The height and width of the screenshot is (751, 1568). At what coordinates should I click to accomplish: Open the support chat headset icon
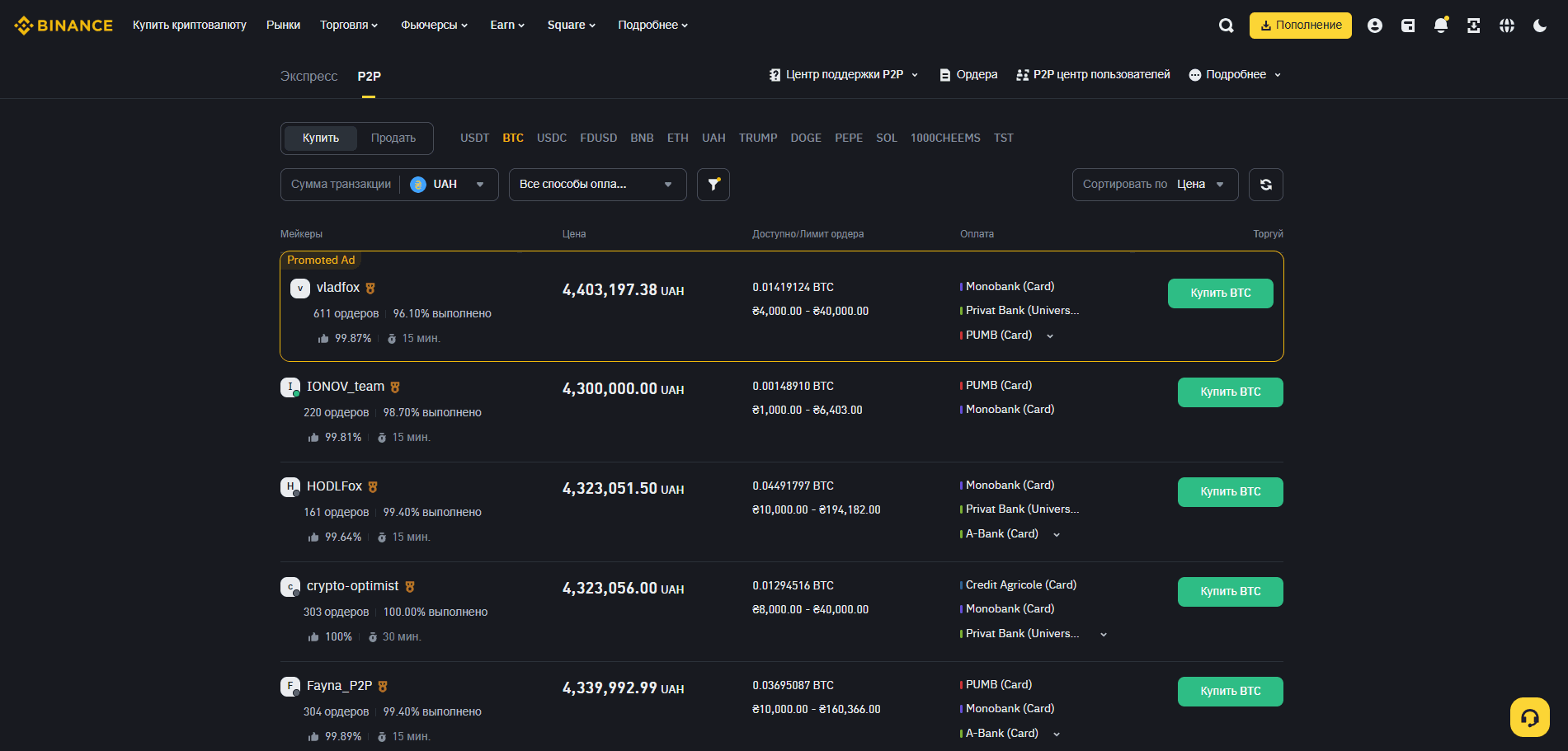(1530, 717)
